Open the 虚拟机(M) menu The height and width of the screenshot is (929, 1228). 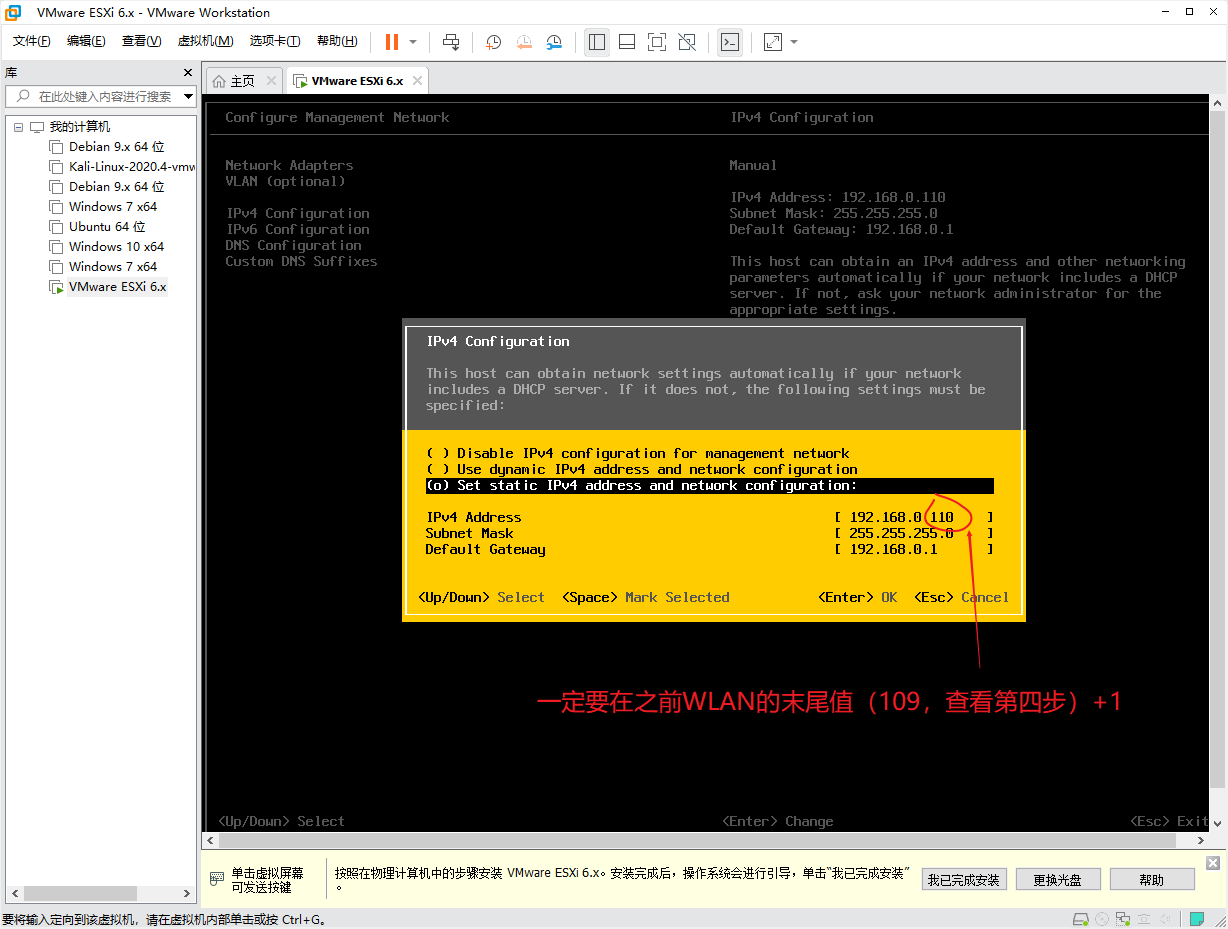(x=205, y=41)
